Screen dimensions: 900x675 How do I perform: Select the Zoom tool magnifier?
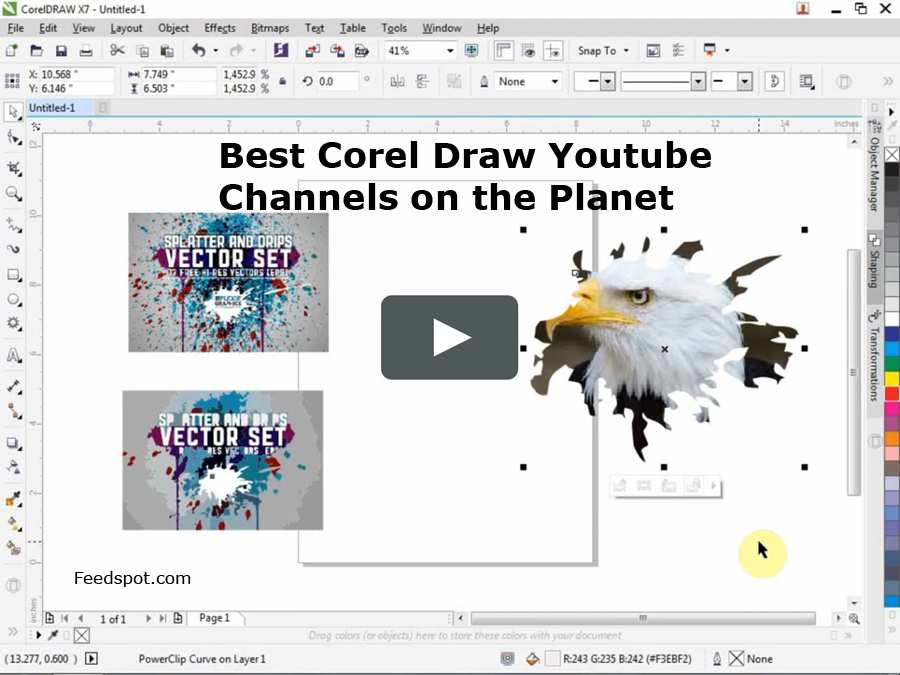pos(13,194)
